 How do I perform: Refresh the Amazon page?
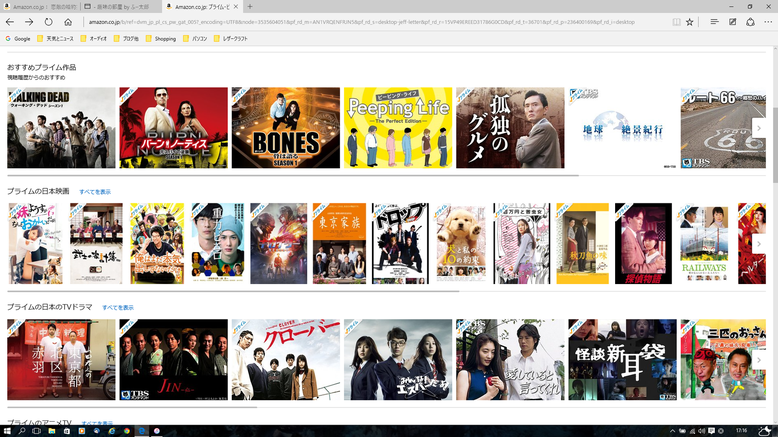(x=48, y=22)
